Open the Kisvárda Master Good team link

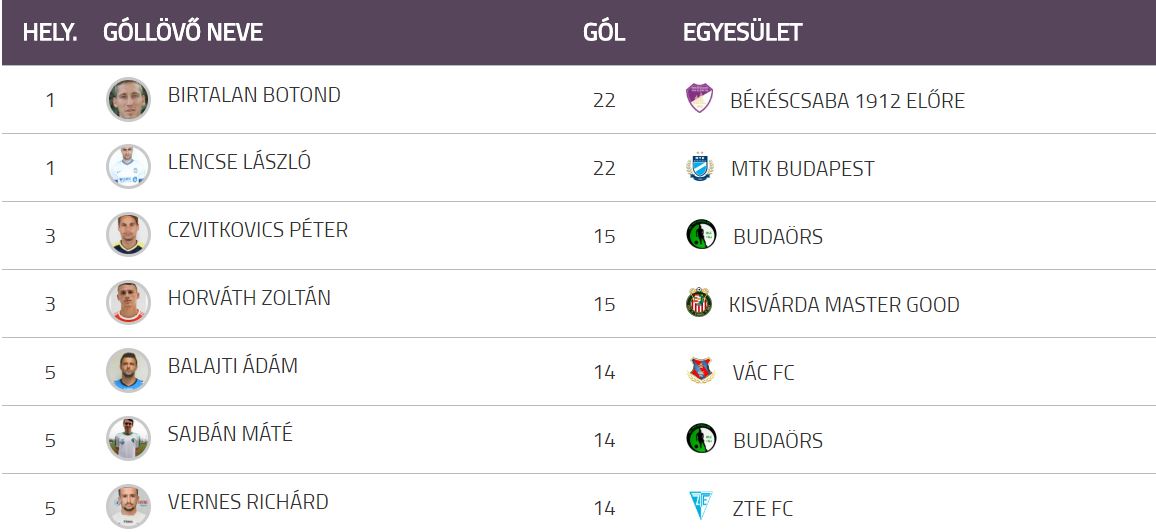tap(844, 304)
